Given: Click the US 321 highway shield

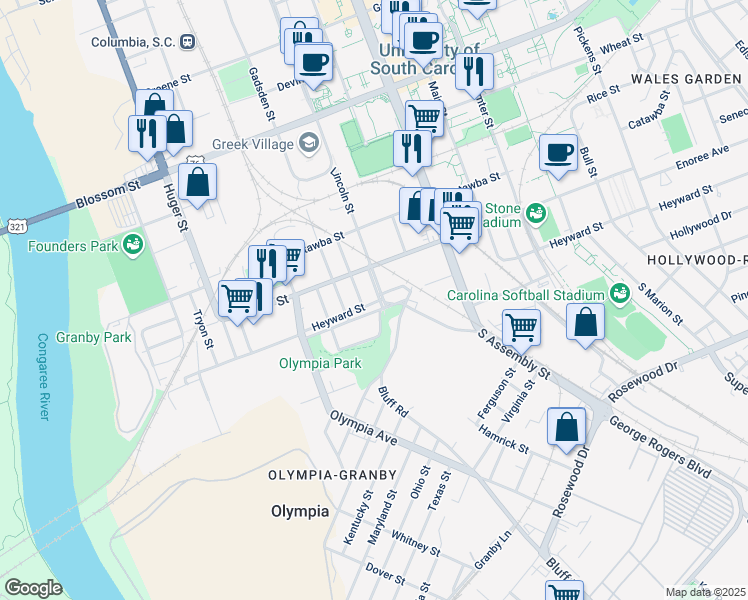Looking at the screenshot, I should [x=17, y=227].
